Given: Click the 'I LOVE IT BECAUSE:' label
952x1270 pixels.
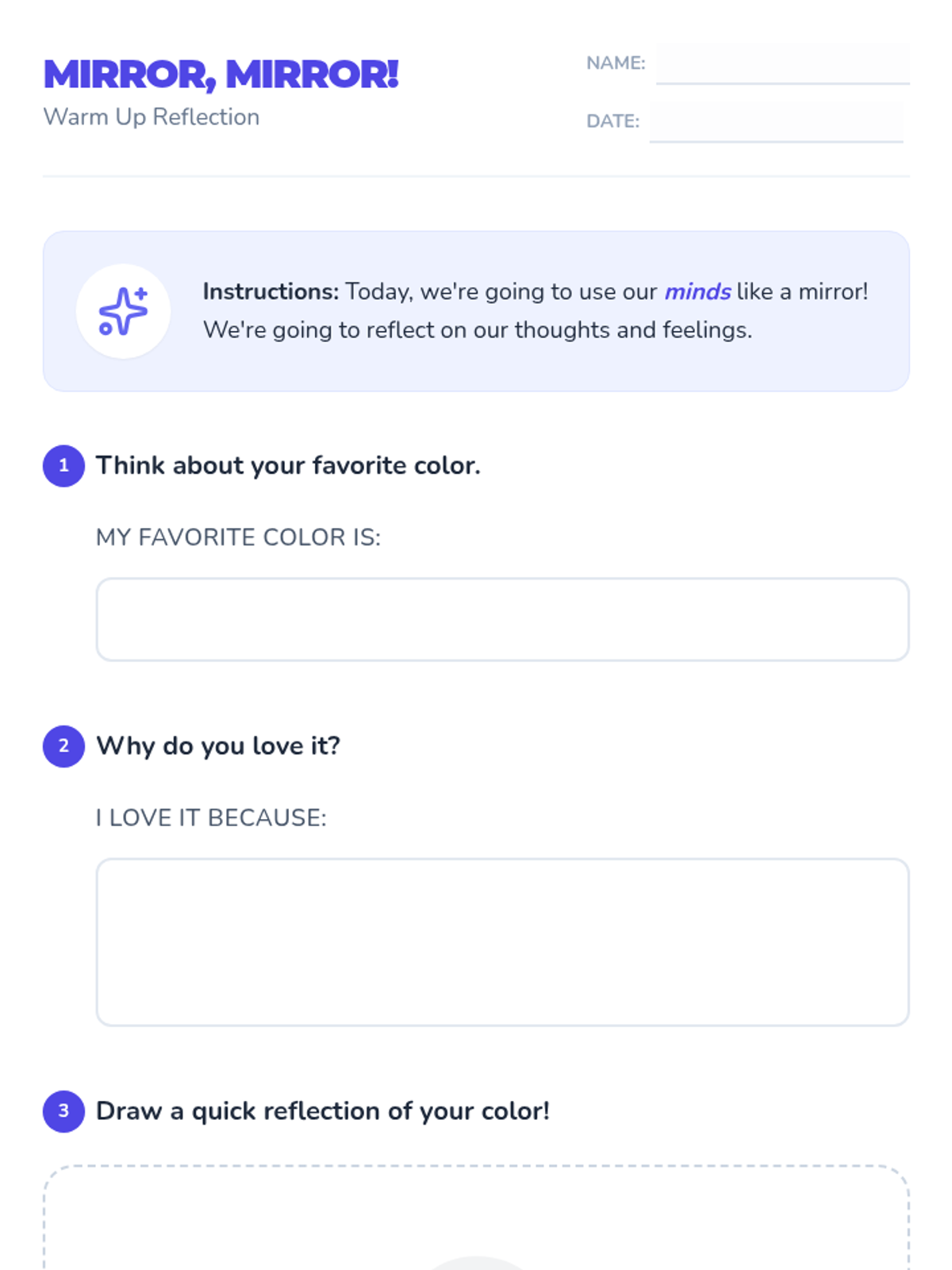Looking at the screenshot, I should pyautogui.click(x=211, y=818).
